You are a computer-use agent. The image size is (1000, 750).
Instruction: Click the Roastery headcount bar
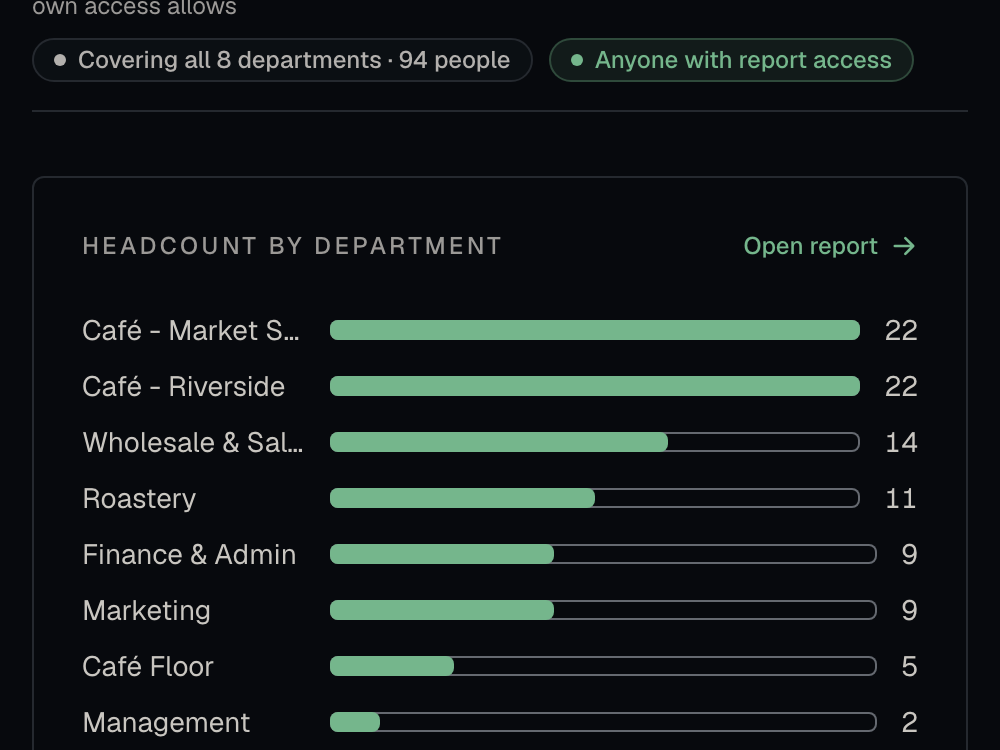[595, 499]
